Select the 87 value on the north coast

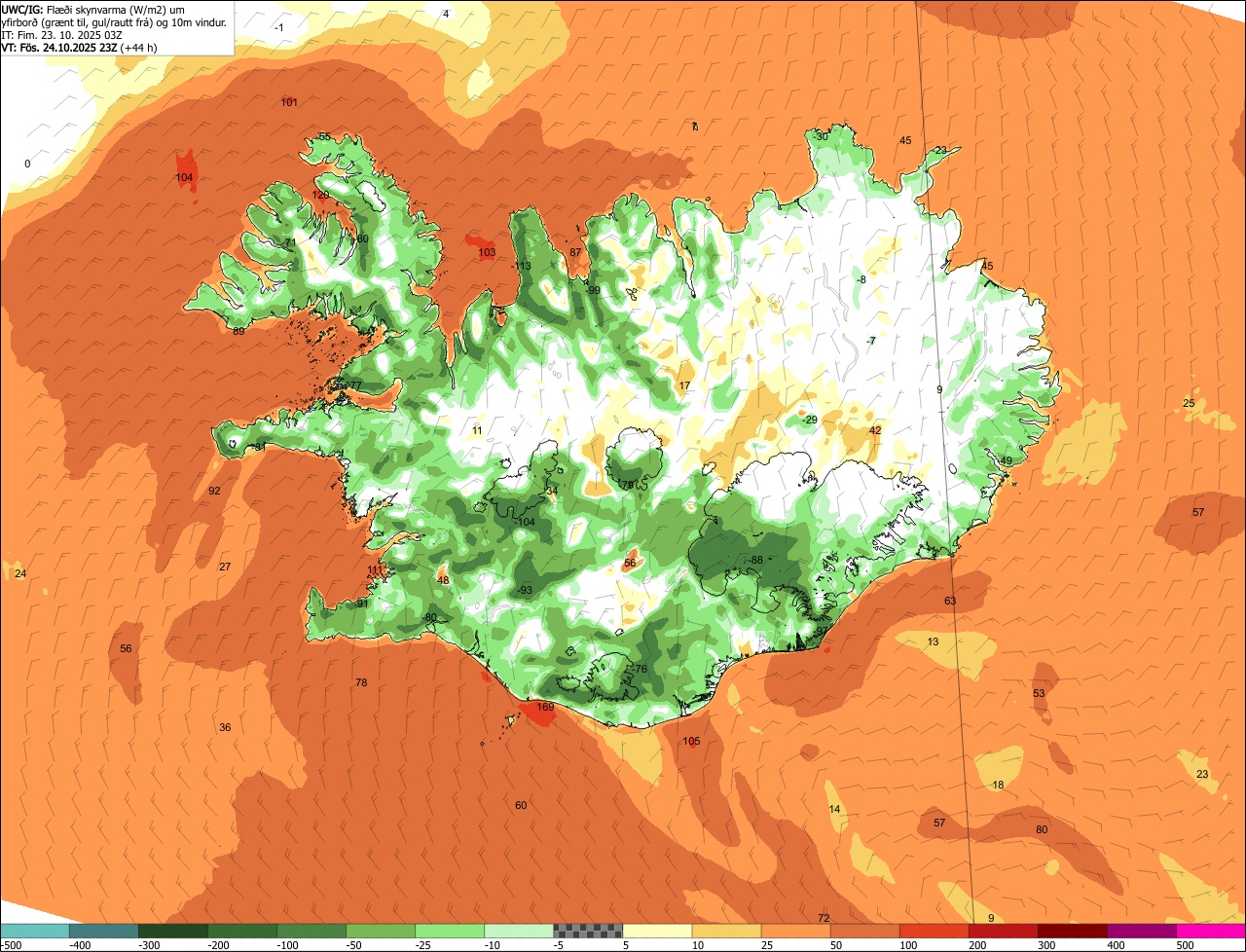pos(575,252)
